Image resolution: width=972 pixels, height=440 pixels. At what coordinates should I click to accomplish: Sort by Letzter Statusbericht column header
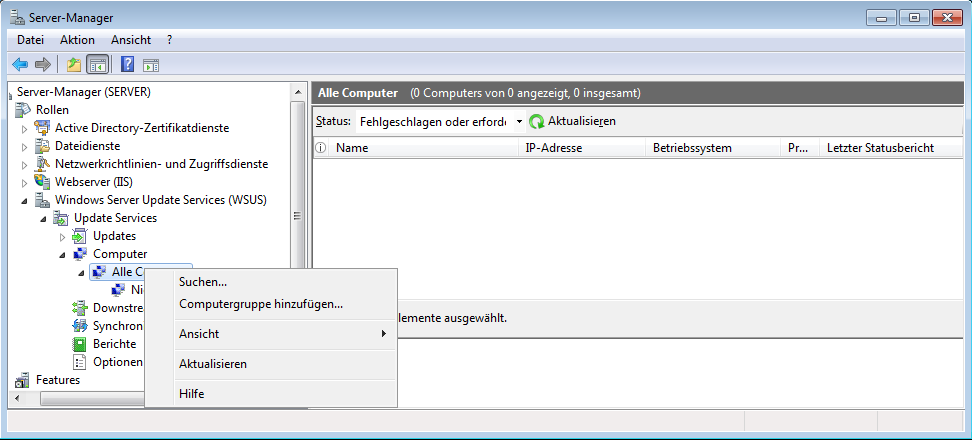tap(891, 148)
